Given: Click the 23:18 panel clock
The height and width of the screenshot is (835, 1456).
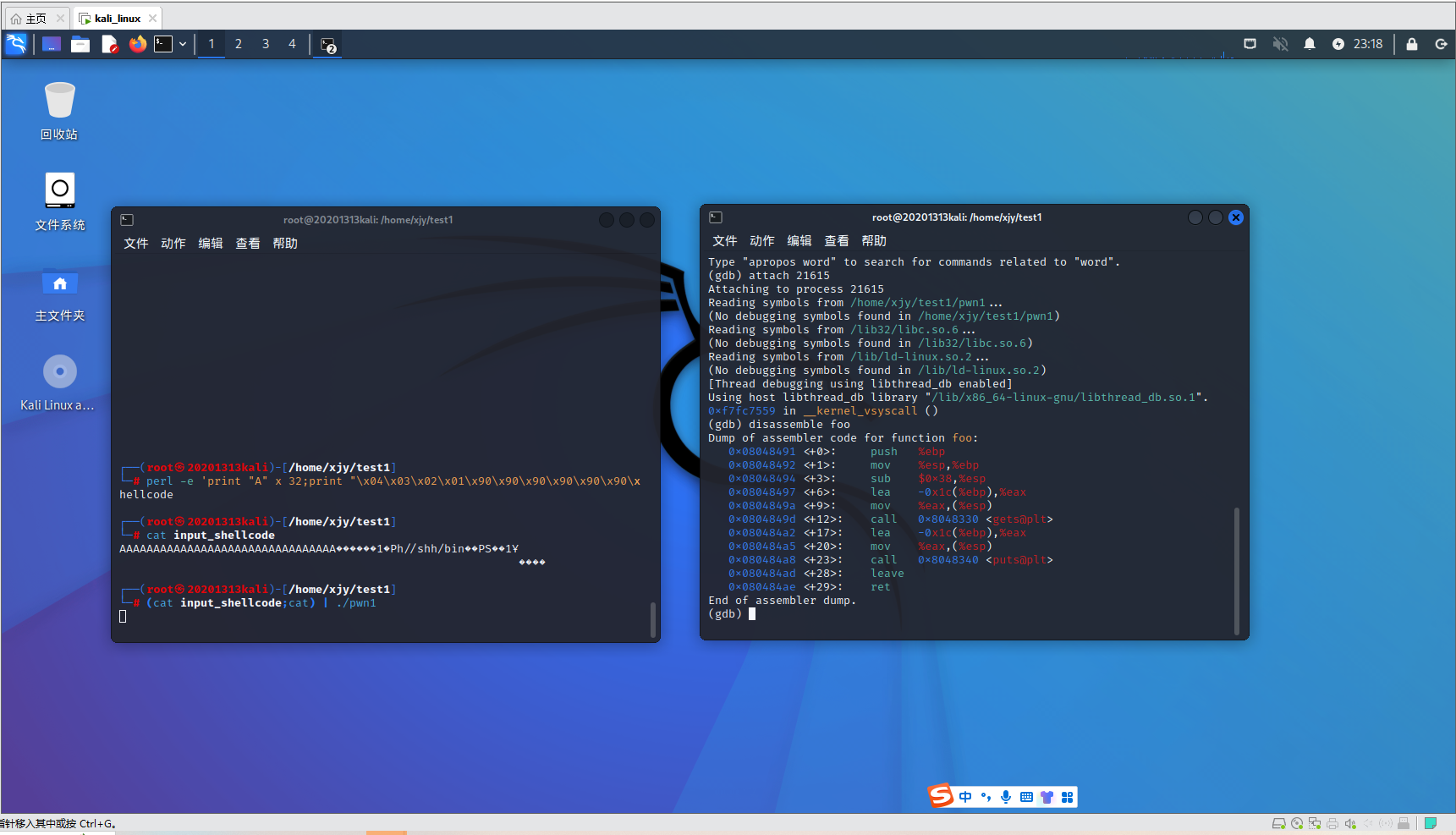Looking at the screenshot, I should (1368, 44).
